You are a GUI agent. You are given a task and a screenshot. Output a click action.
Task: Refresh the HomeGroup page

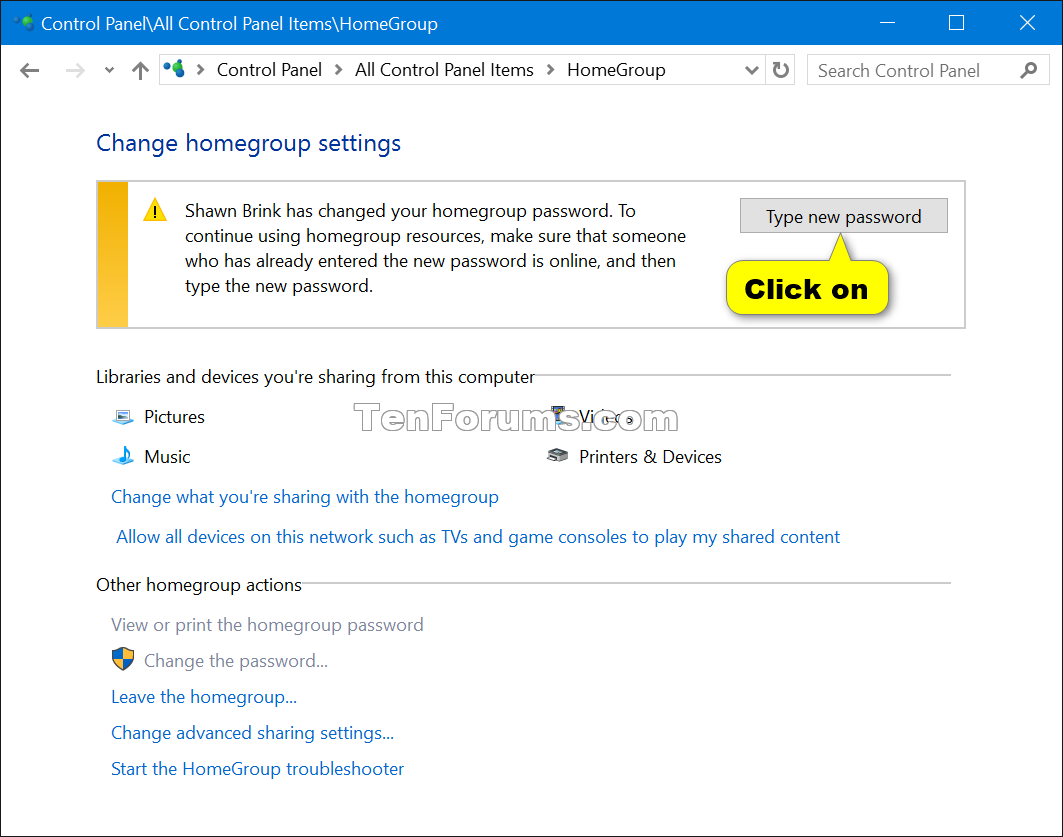coord(780,70)
